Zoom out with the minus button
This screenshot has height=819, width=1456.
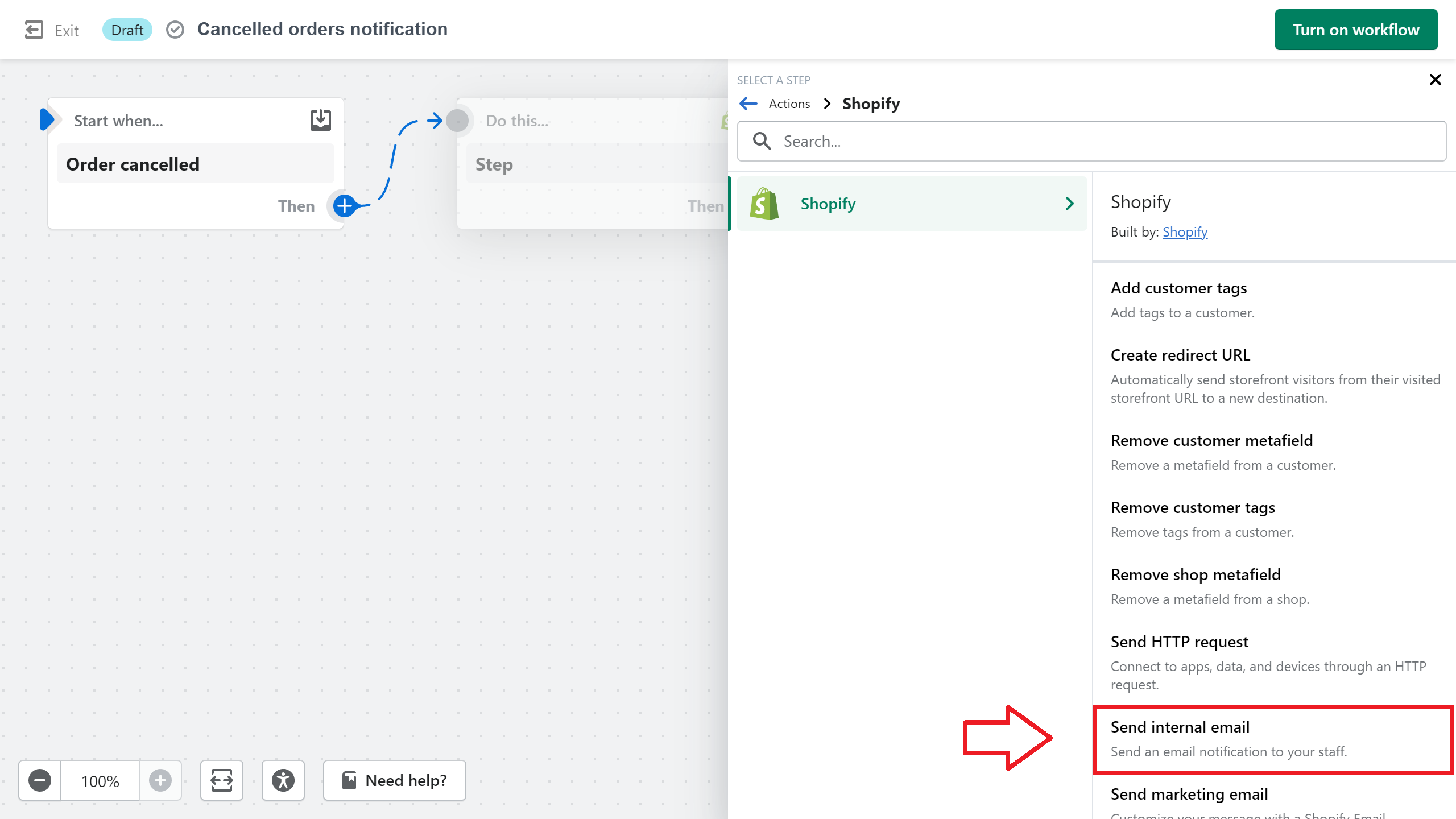[40, 780]
